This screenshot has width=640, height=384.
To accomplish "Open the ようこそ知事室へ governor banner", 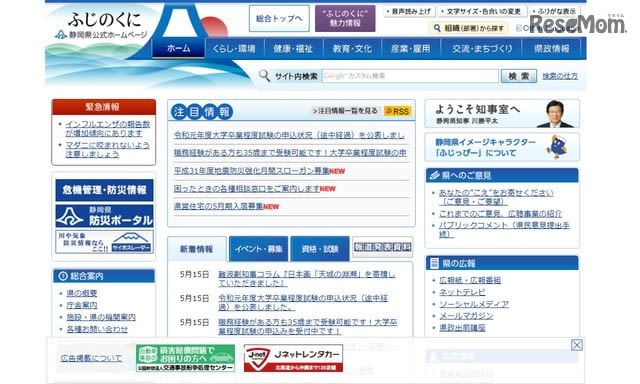I will click(x=502, y=114).
